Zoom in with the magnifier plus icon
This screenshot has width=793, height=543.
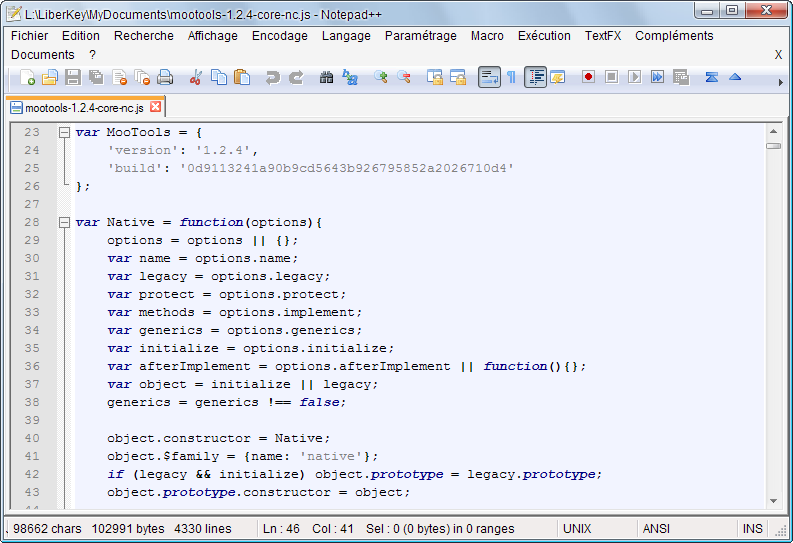pyautogui.click(x=380, y=77)
